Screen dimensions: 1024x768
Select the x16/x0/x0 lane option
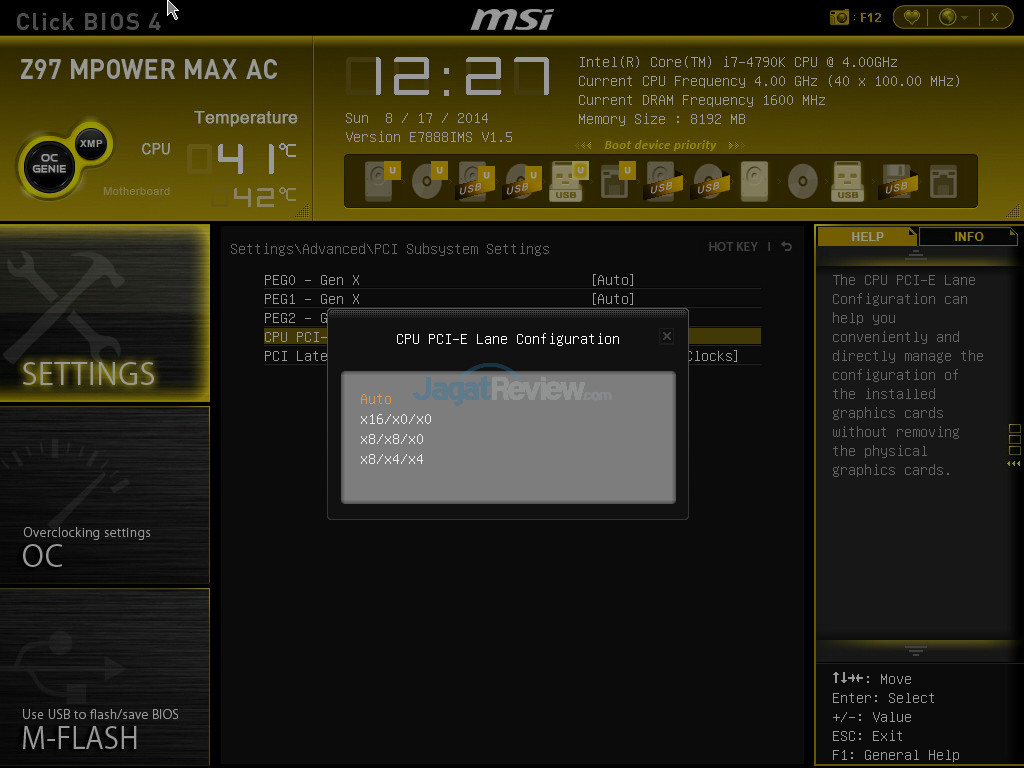[x=396, y=419]
